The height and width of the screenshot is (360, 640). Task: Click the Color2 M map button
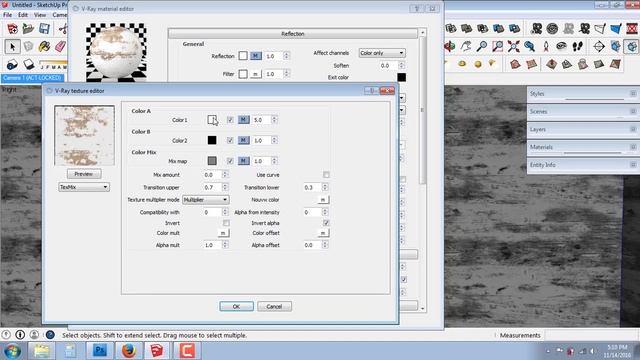click(x=244, y=140)
